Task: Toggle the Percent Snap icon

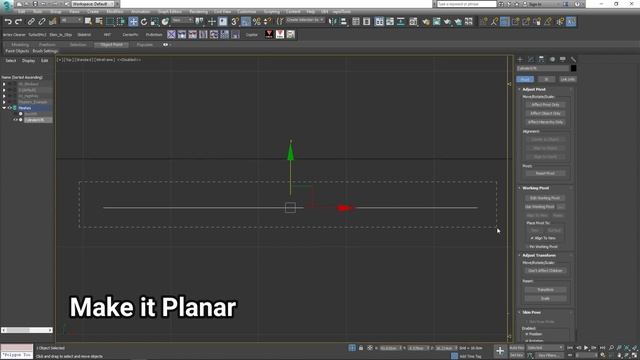Action: click(x=257, y=22)
